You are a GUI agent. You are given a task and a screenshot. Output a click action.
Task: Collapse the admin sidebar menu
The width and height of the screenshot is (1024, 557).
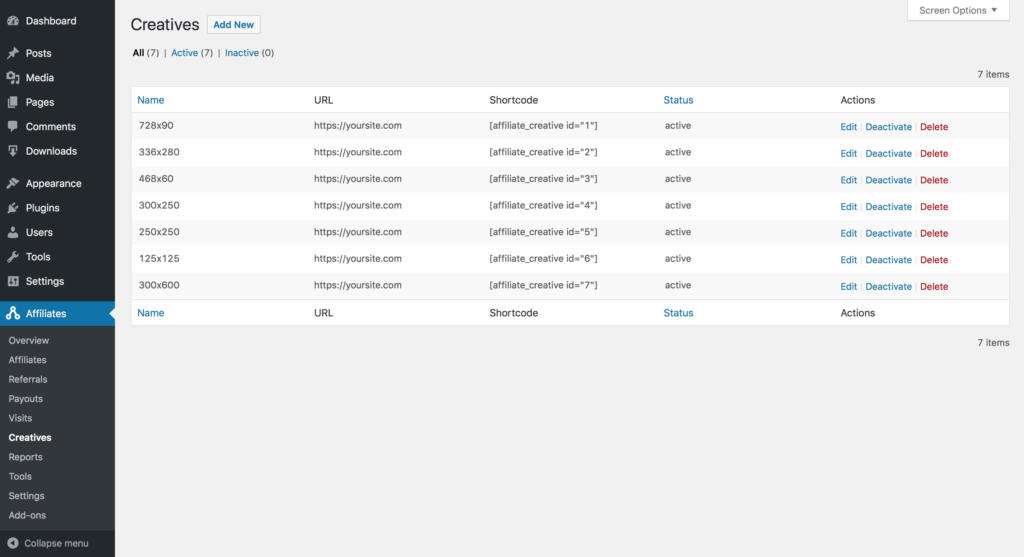point(48,543)
